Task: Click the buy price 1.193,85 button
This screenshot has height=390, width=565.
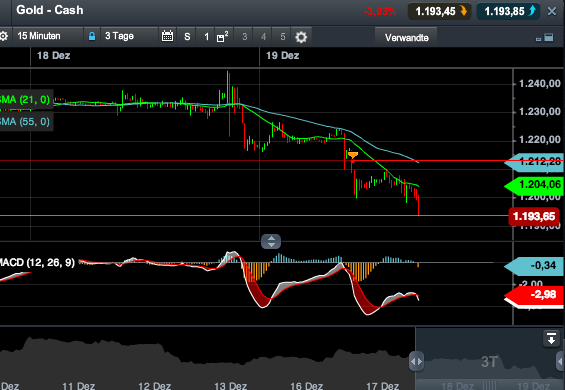Action: click(508, 11)
